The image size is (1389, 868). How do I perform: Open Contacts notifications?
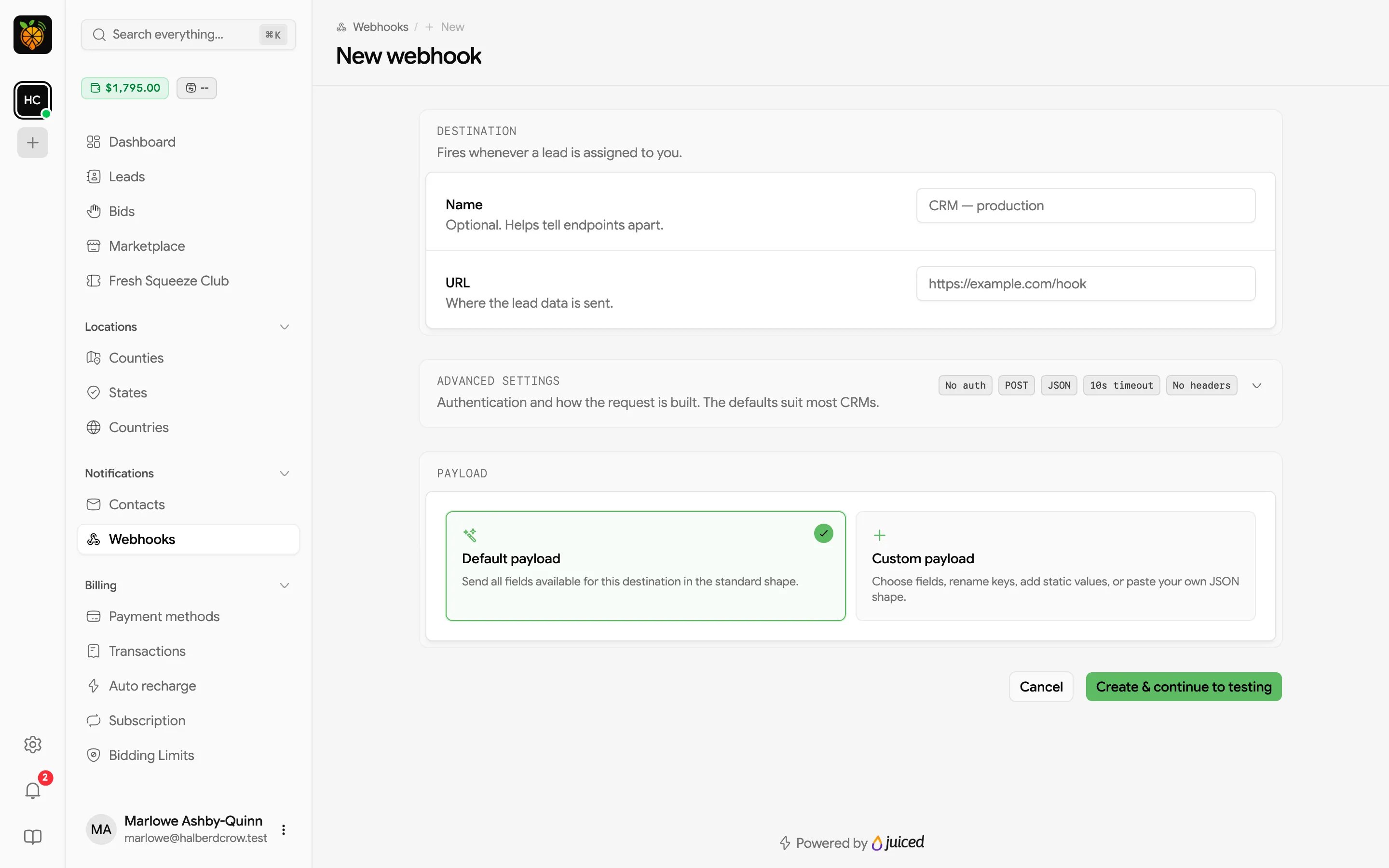point(188,504)
